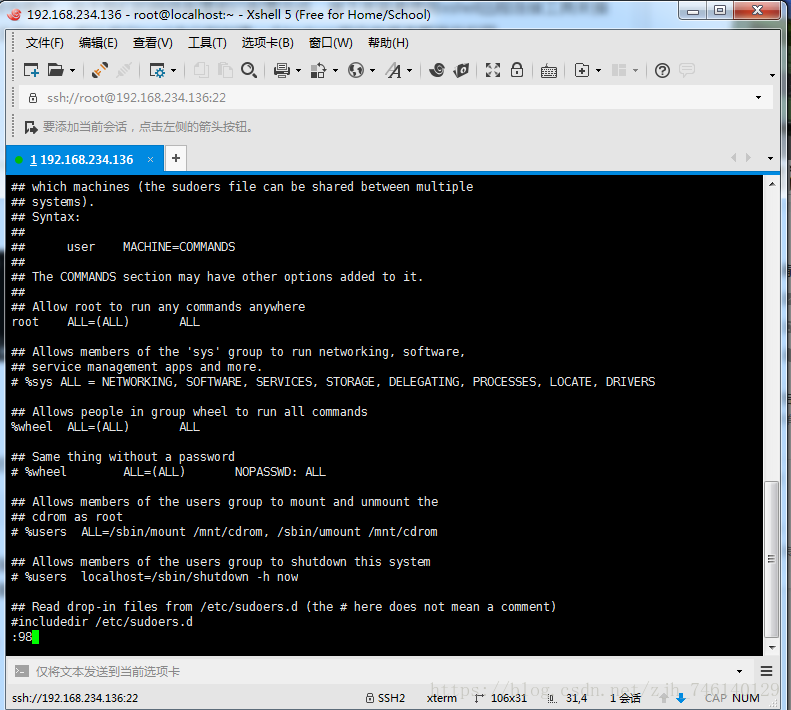Viewport: 791px width, 710px height.
Task: Open the compose bar hamburger menu
Action: coord(766,671)
